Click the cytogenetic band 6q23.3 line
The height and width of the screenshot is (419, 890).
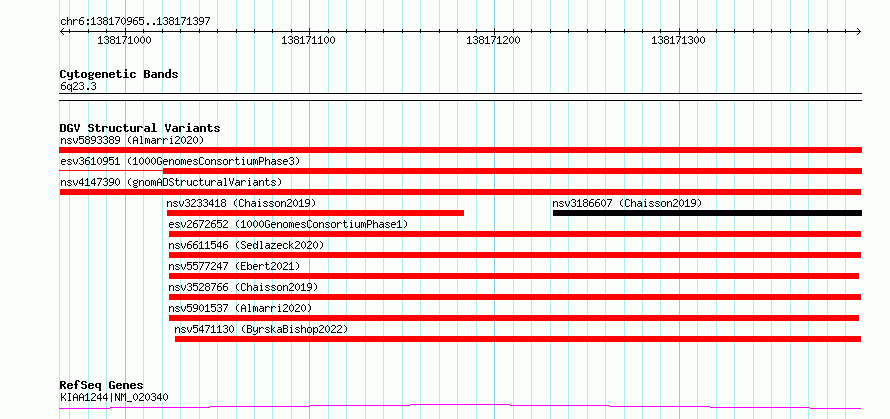(460, 97)
